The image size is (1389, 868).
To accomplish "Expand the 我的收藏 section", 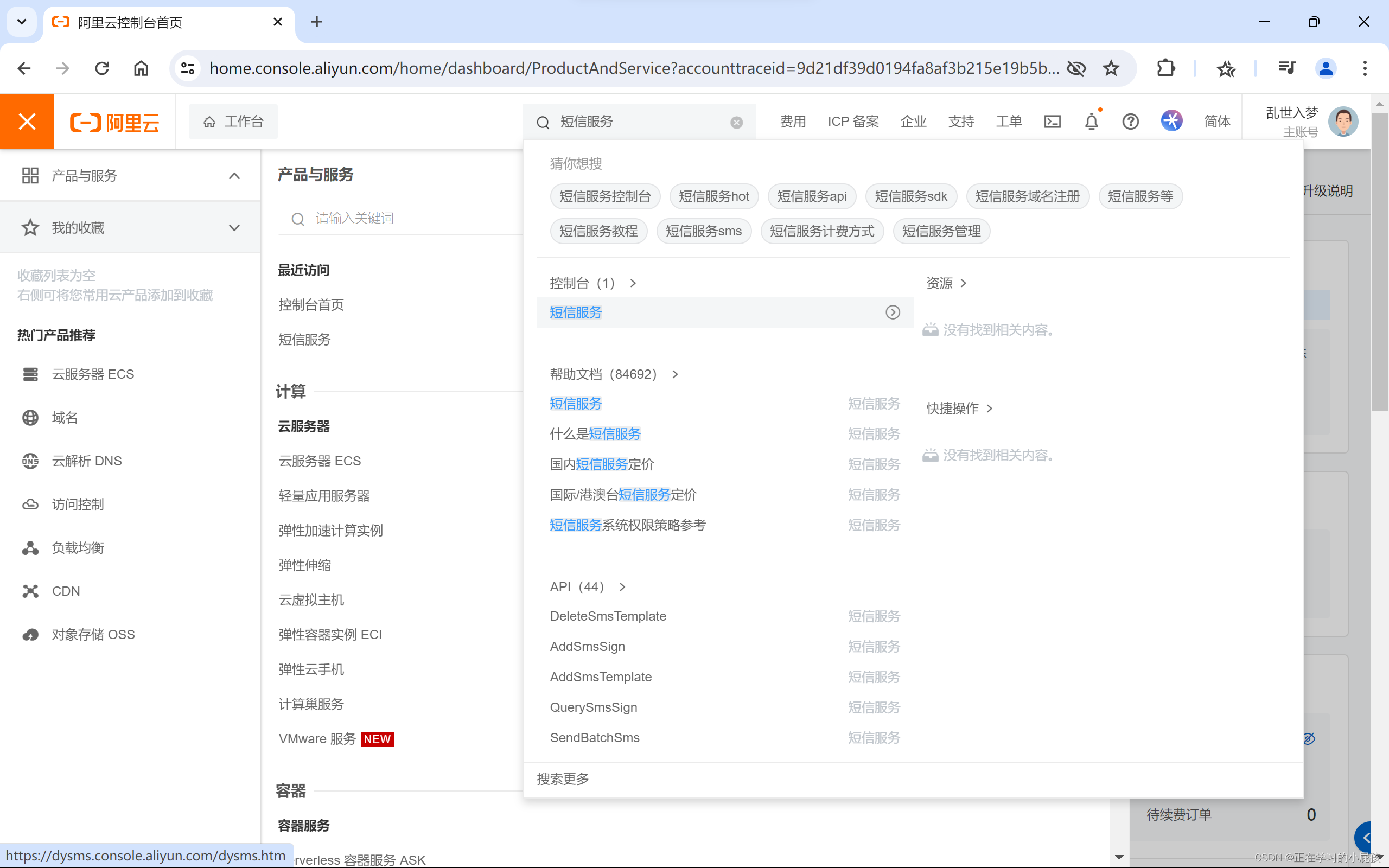I will [x=234, y=227].
